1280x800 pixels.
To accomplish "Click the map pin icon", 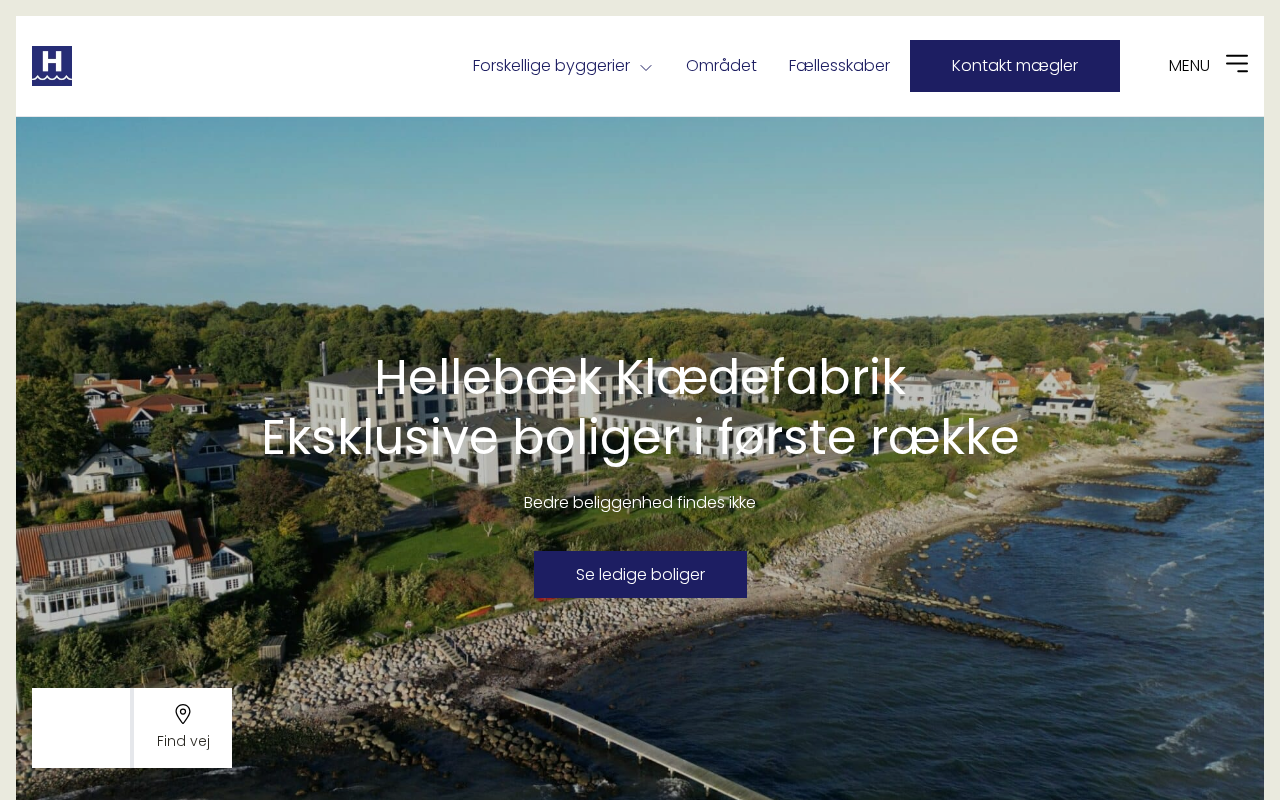I will (x=183, y=714).
